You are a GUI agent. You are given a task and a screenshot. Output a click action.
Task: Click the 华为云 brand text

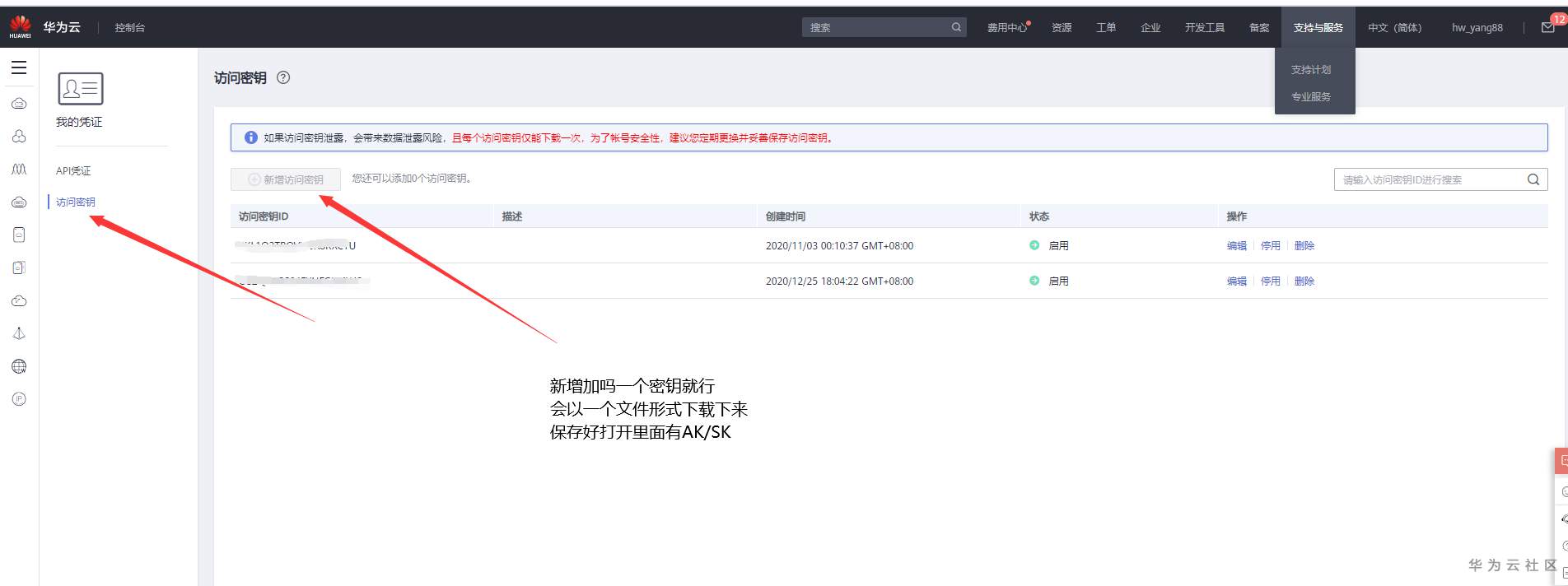point(62,27)
